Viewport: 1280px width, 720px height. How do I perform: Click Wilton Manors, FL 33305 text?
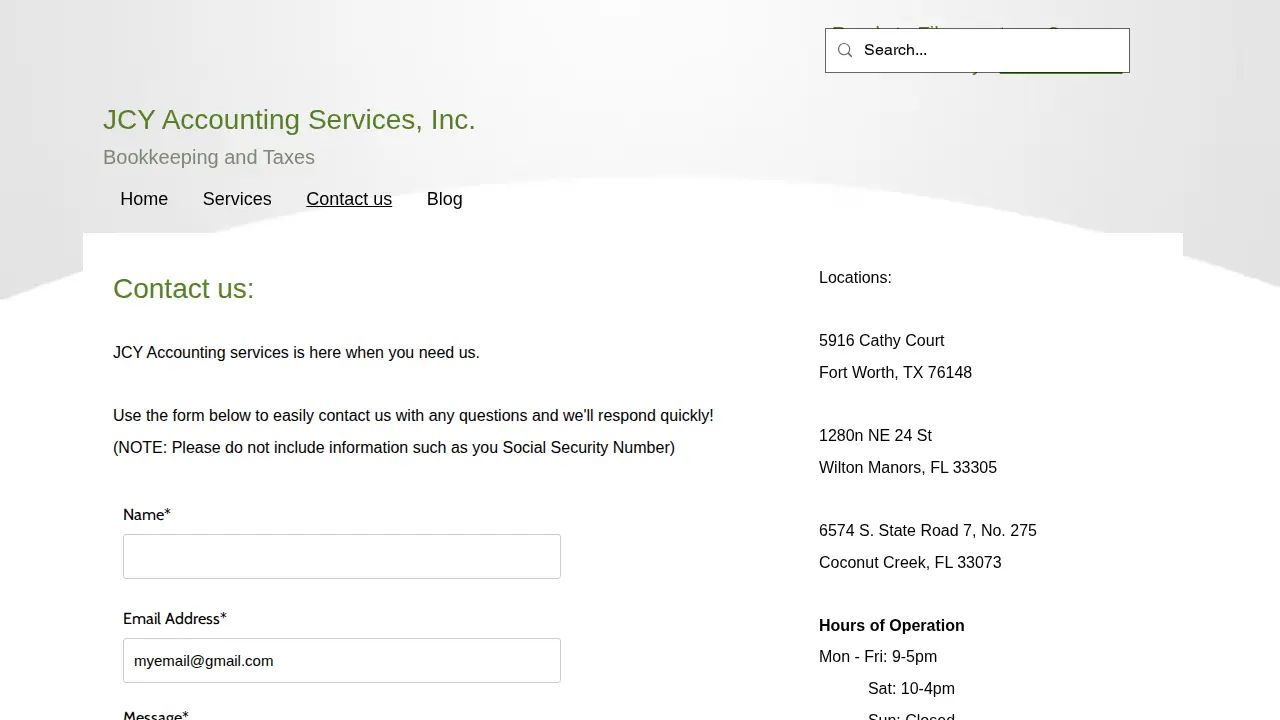coord(908,468)
